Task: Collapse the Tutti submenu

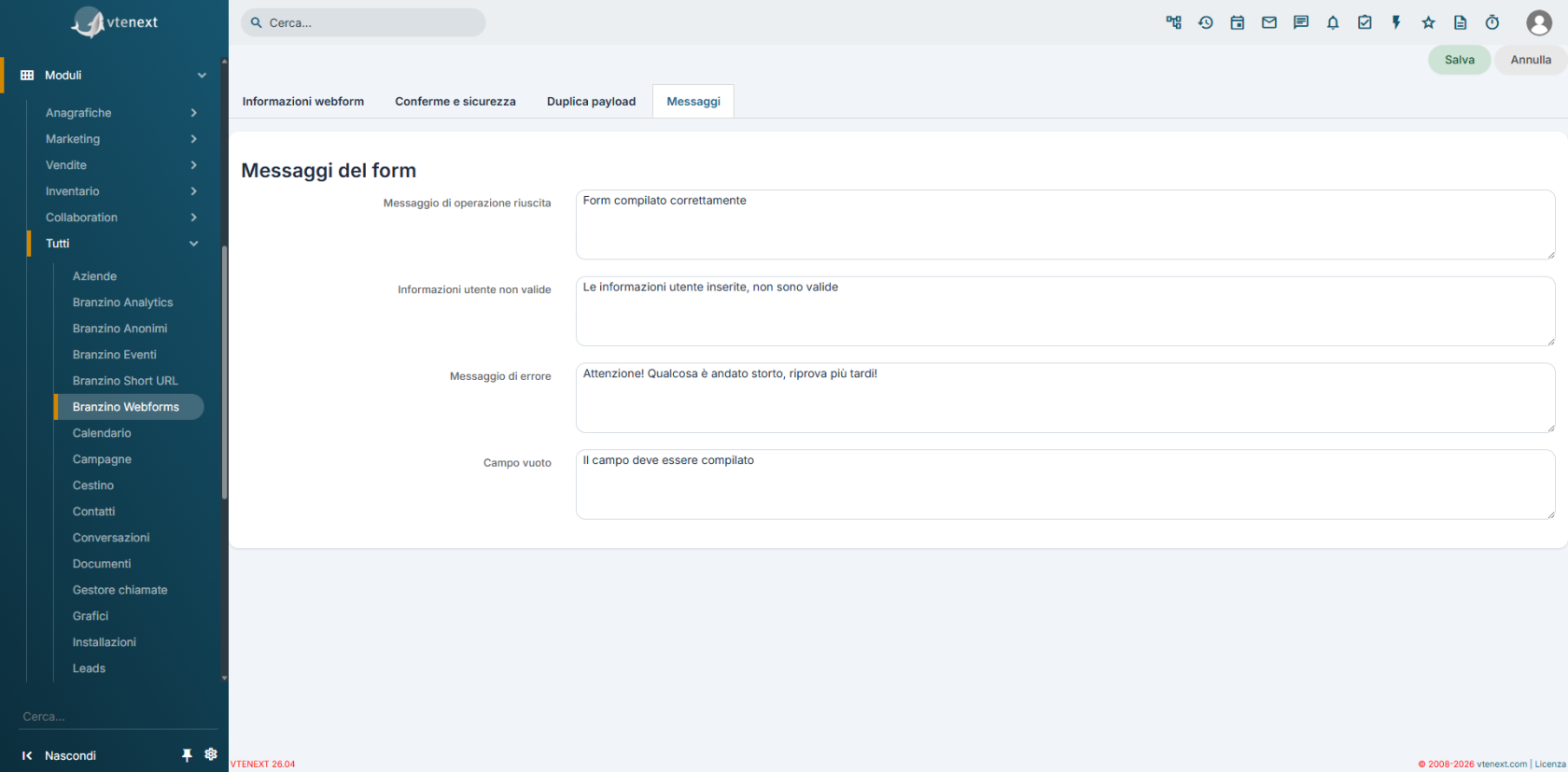Action: coord(194,244)
